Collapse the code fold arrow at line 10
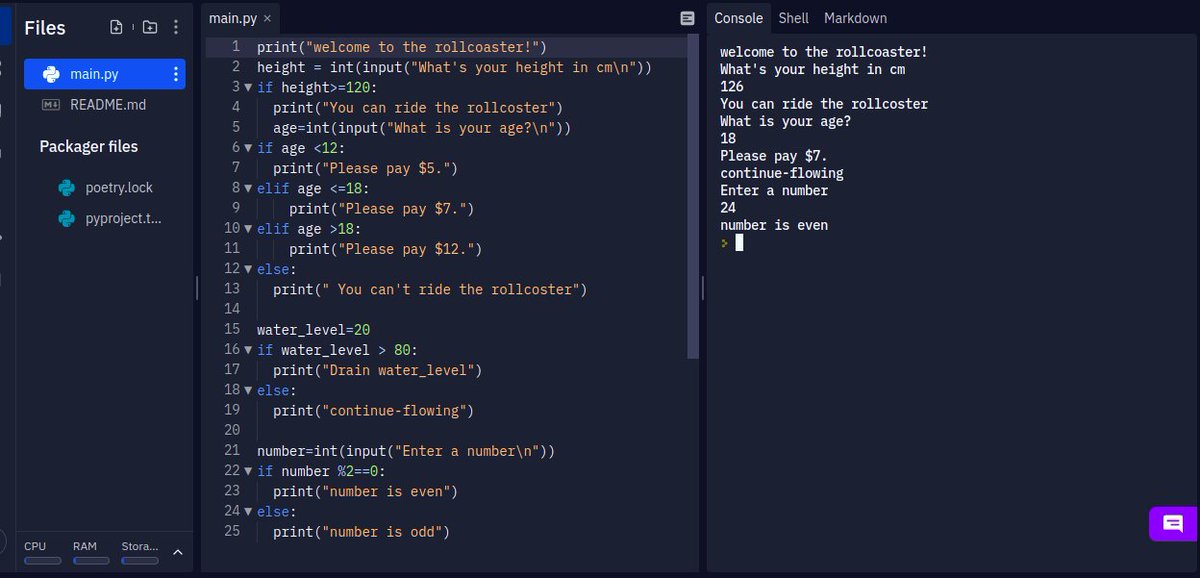Image resolution: width=1200 pixels, height=578 pixels. pos(247,229)
